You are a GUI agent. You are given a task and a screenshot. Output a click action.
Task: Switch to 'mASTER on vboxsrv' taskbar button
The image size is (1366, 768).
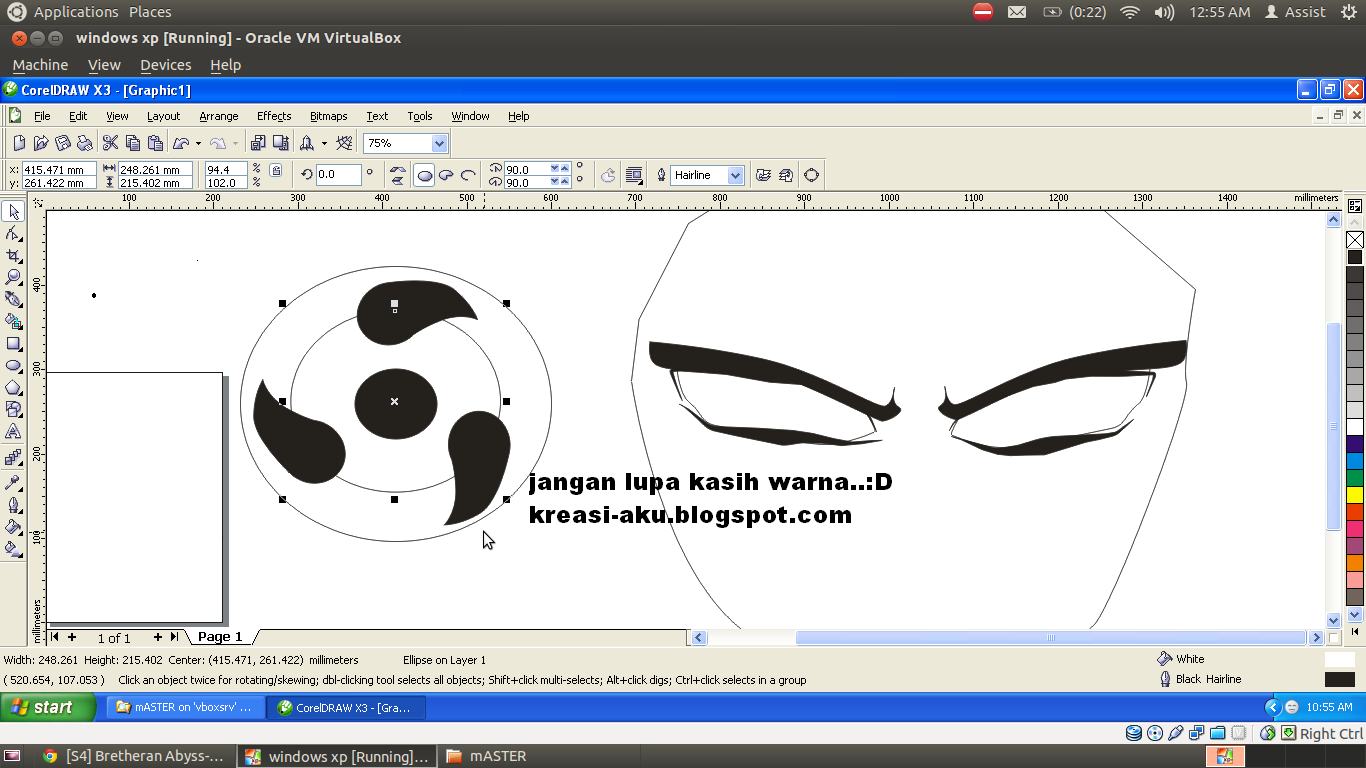[x=185, y=707]
